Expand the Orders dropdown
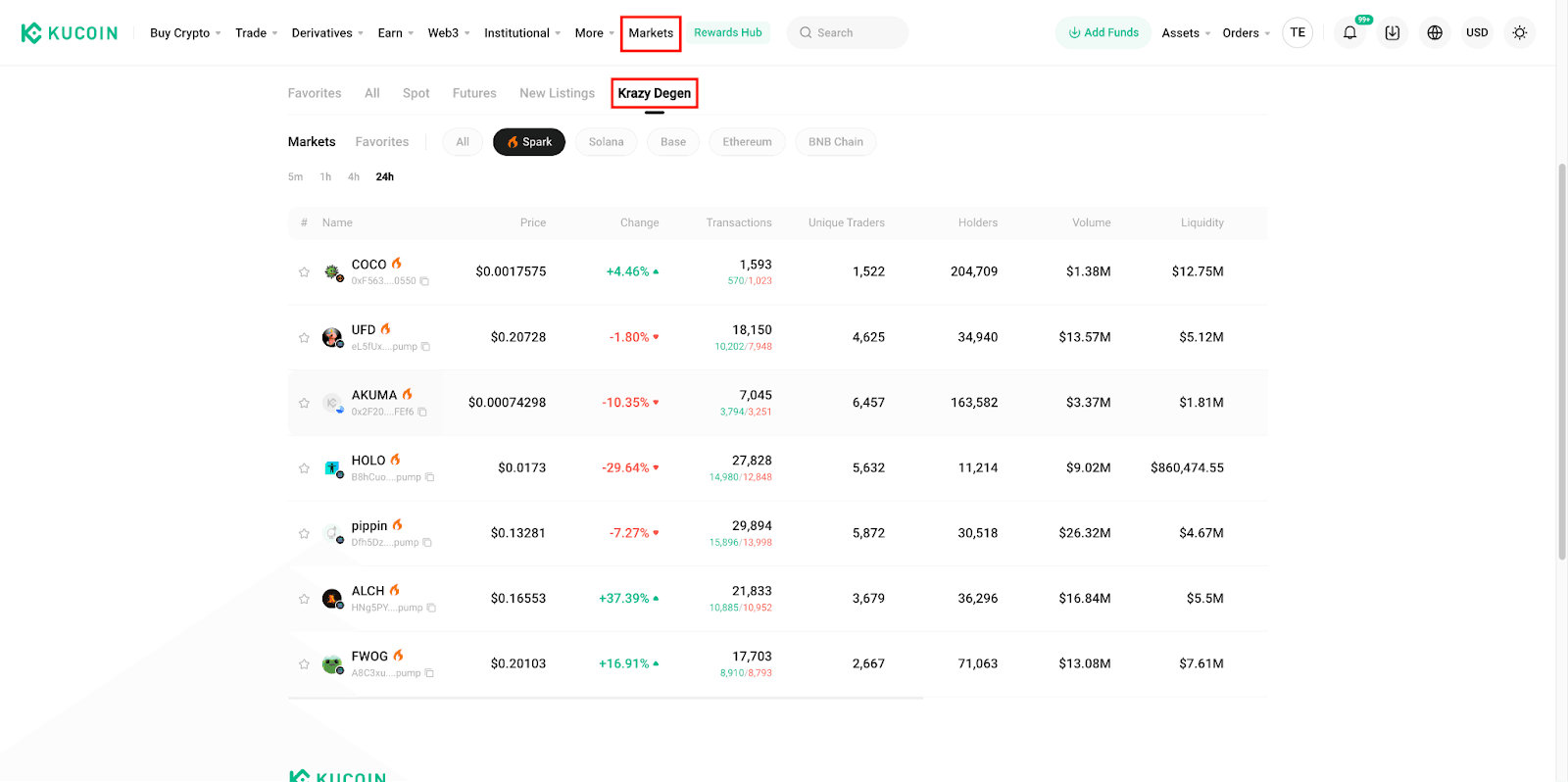This screenshot has width=1568, height=782. pos(1247,33)
